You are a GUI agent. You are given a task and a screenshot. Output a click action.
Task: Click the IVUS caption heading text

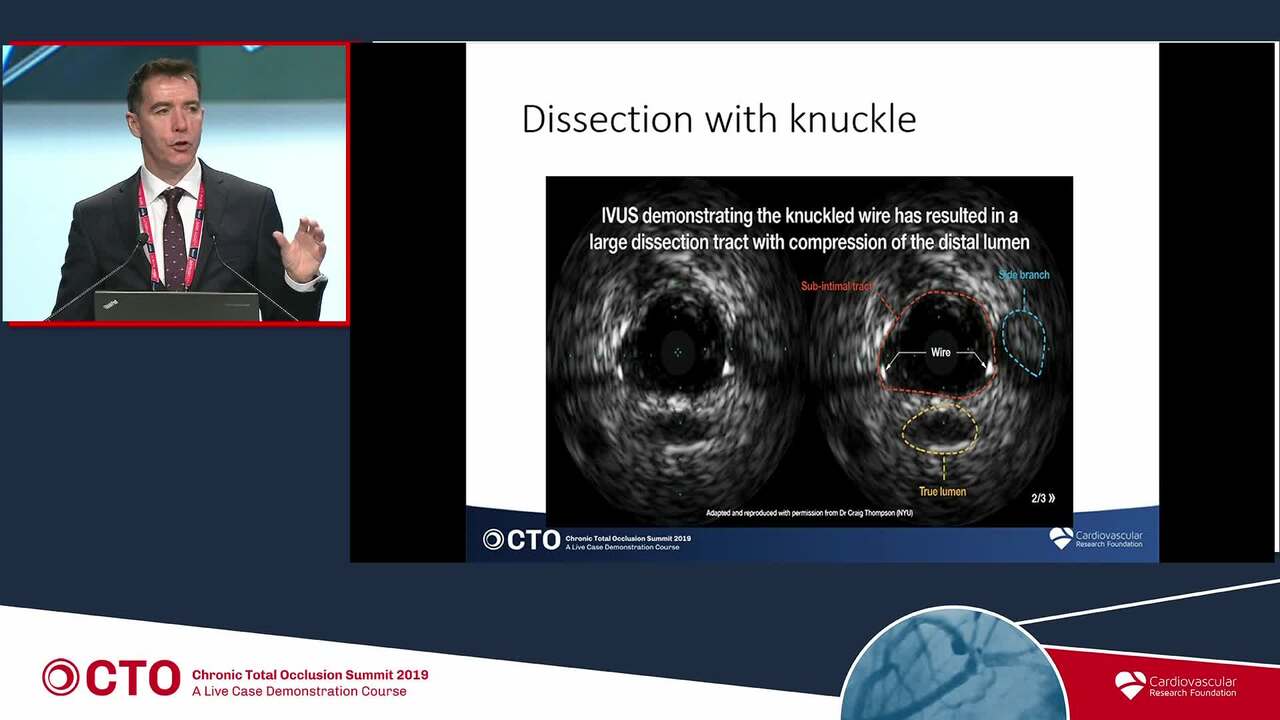click(809, 229)
